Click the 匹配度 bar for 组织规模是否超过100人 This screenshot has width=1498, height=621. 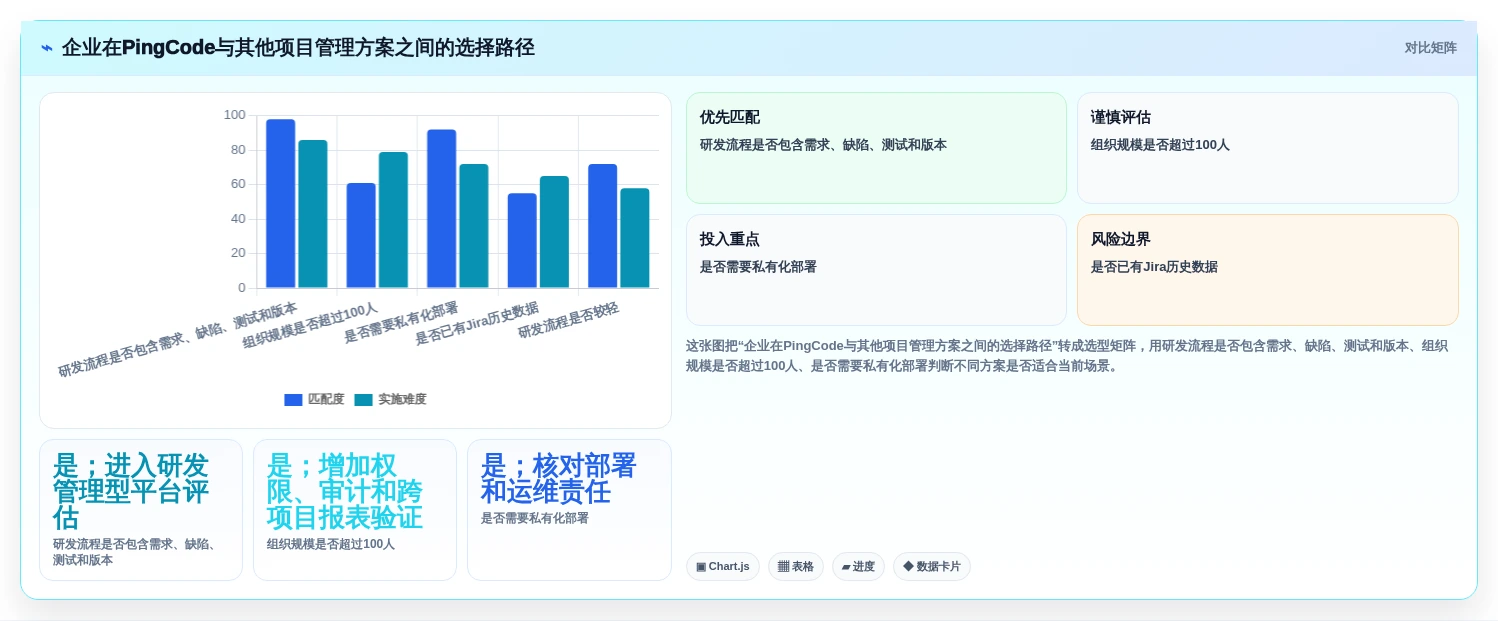click(361, 236)
